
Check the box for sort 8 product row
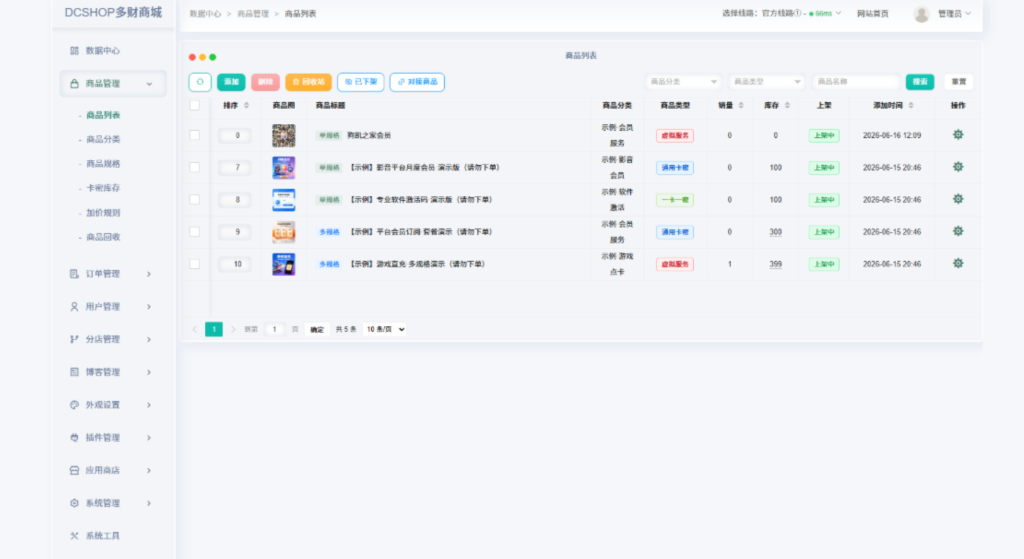(x=195, y=199)
